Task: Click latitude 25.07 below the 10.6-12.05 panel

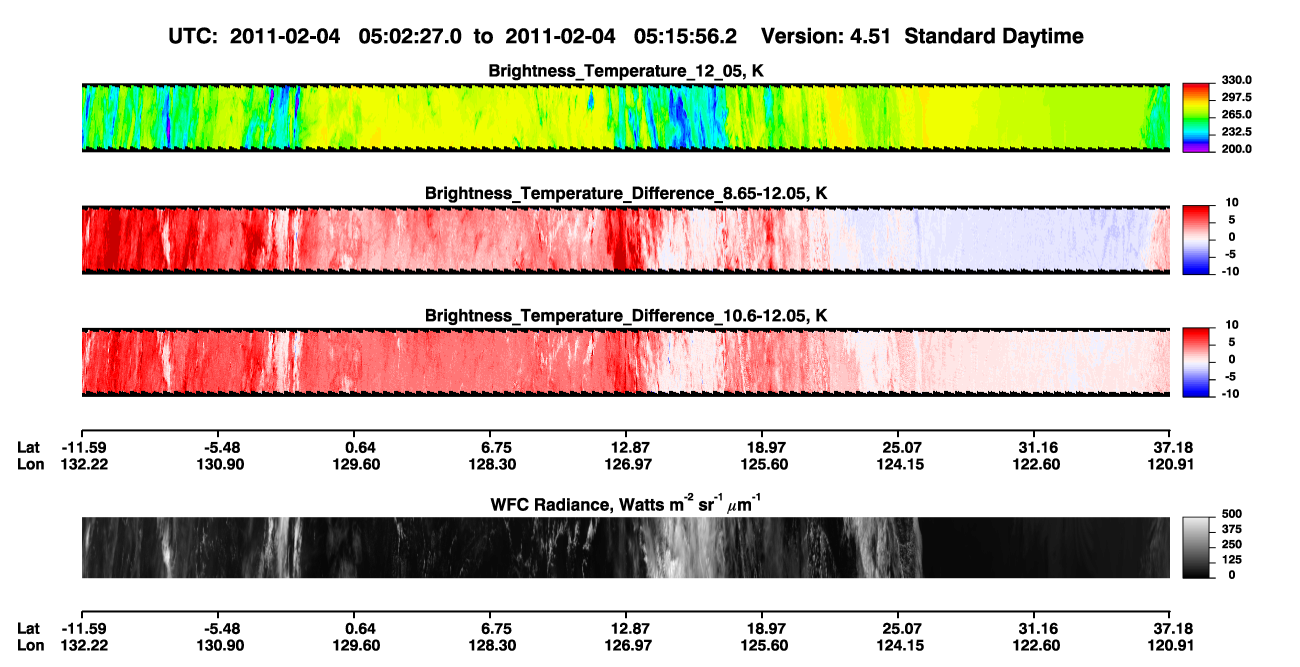Action: point(899,446)
